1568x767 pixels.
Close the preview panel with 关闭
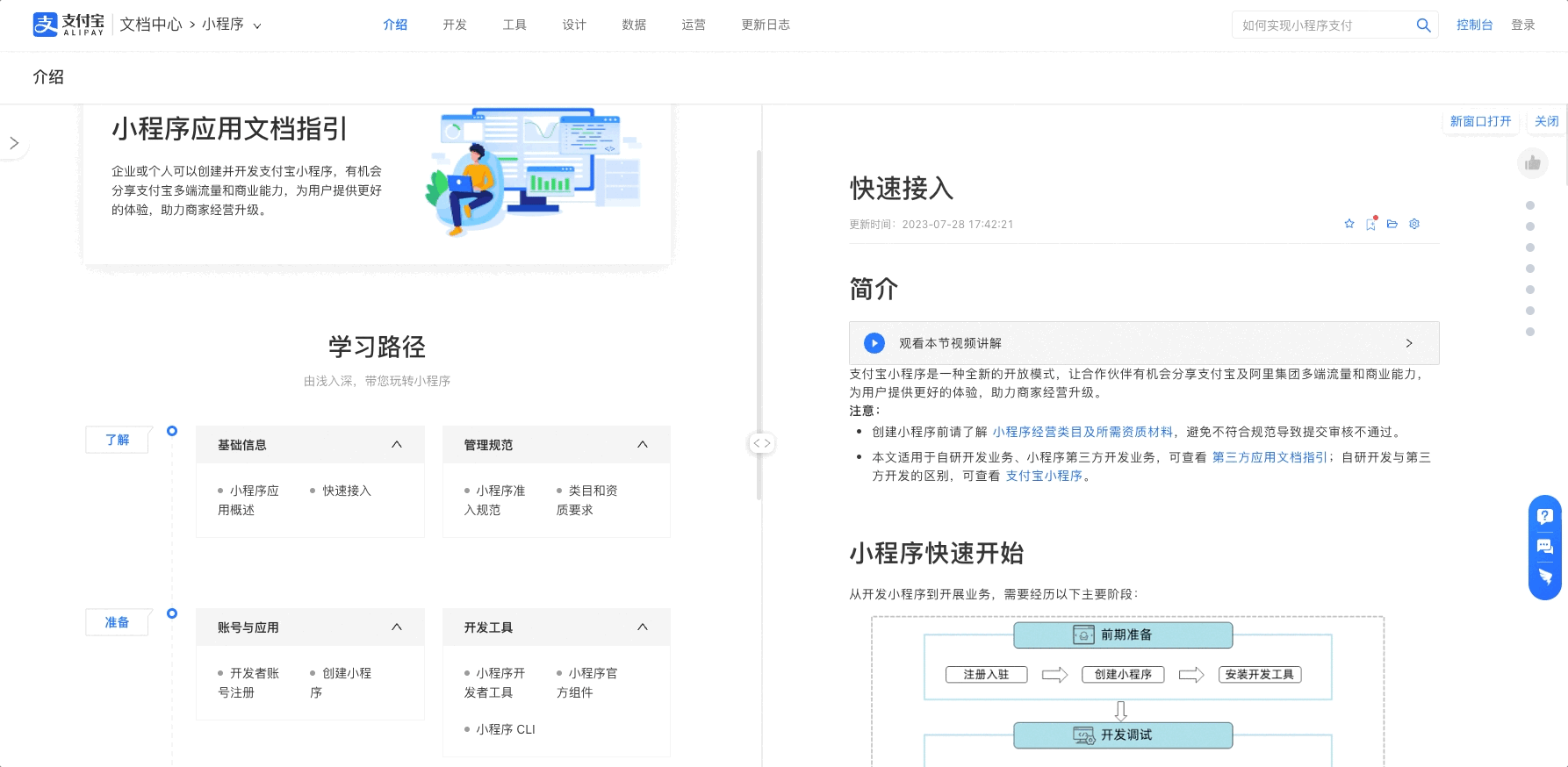1547,121
